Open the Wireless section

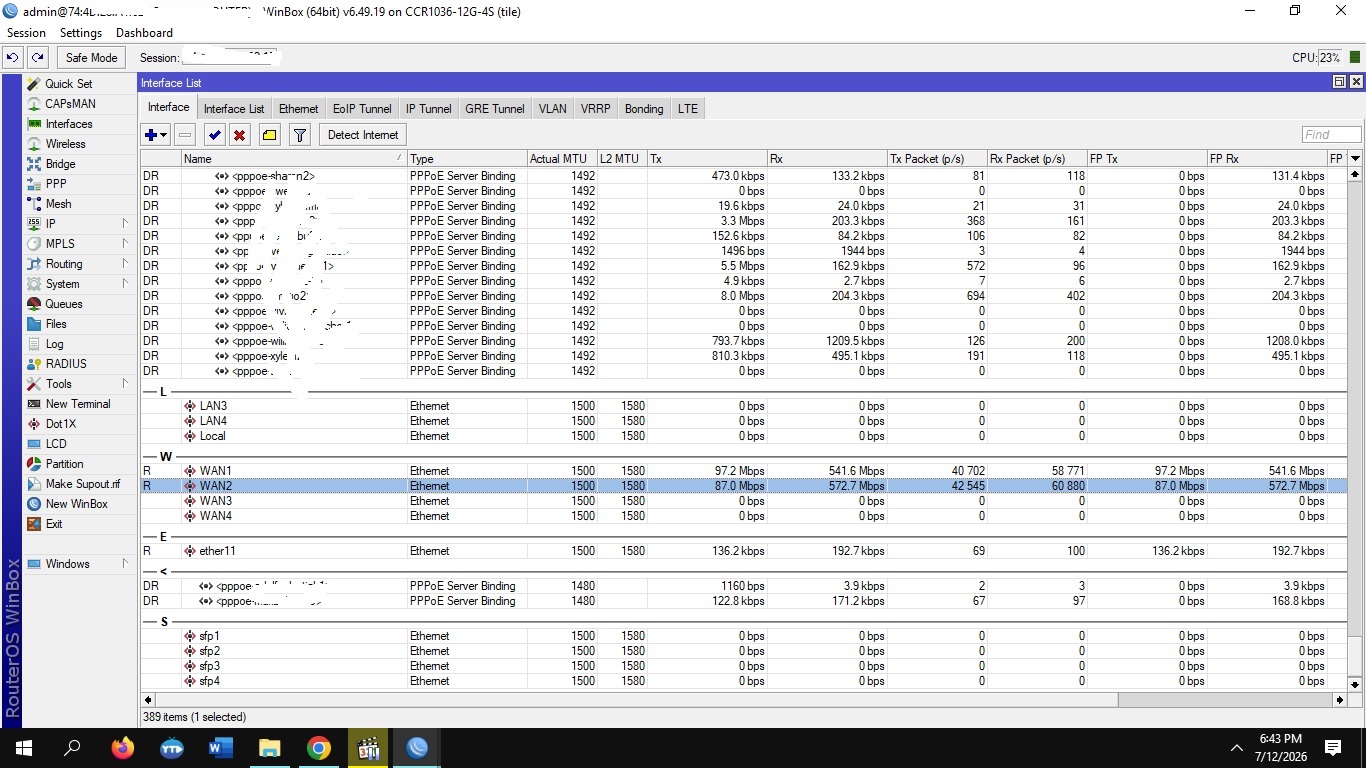66,144
